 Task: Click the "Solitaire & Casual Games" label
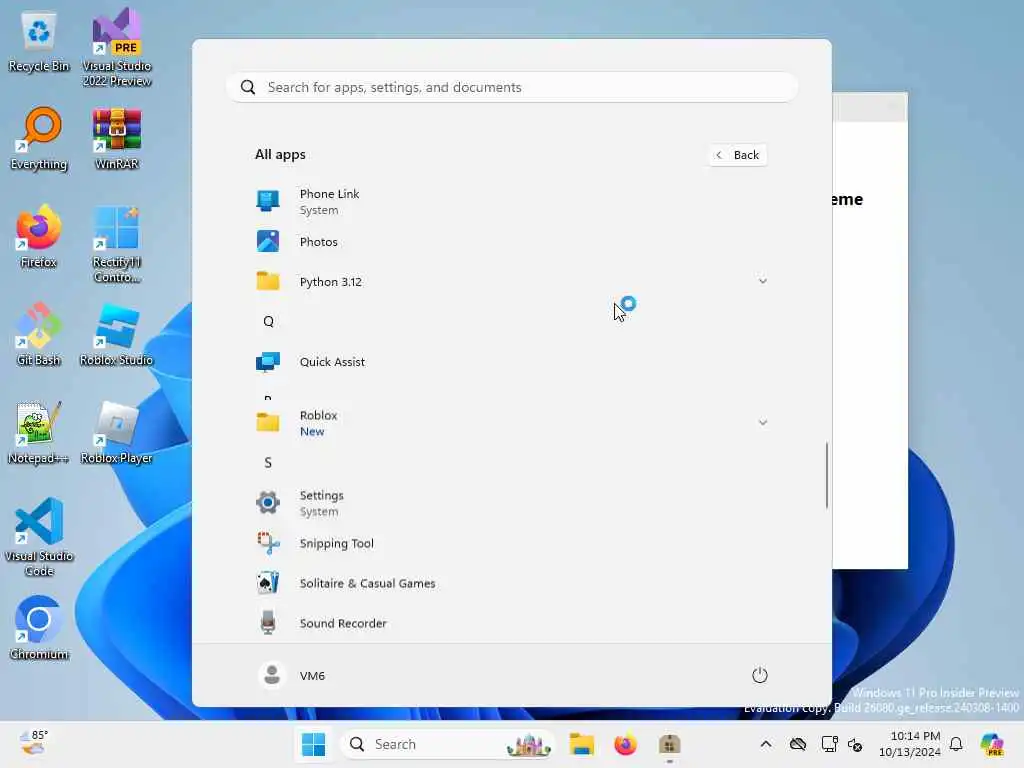[x=367, y=583]
